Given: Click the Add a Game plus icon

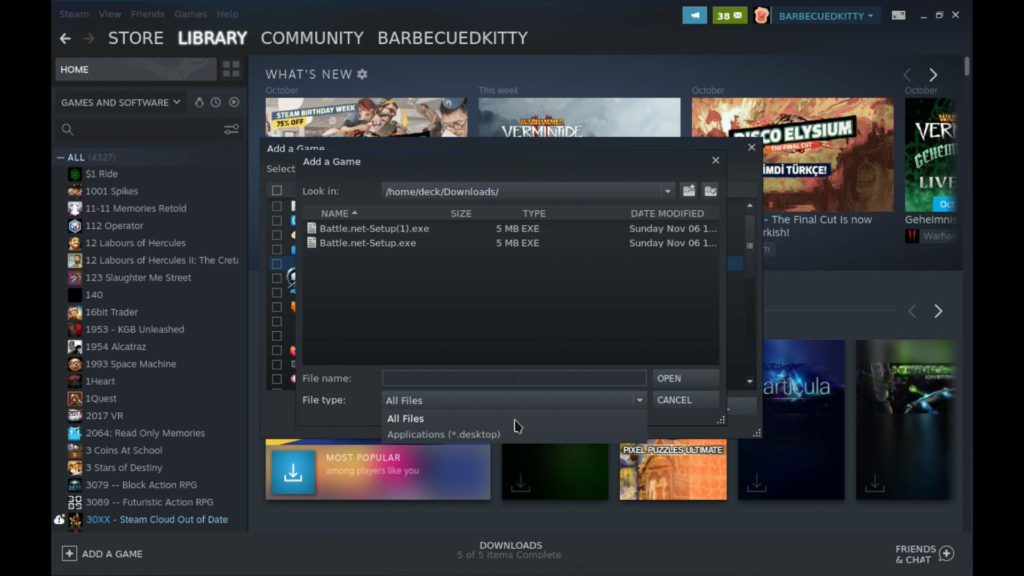Looking at the screenshot, I should pyautogui.click(x=69, y=553).
